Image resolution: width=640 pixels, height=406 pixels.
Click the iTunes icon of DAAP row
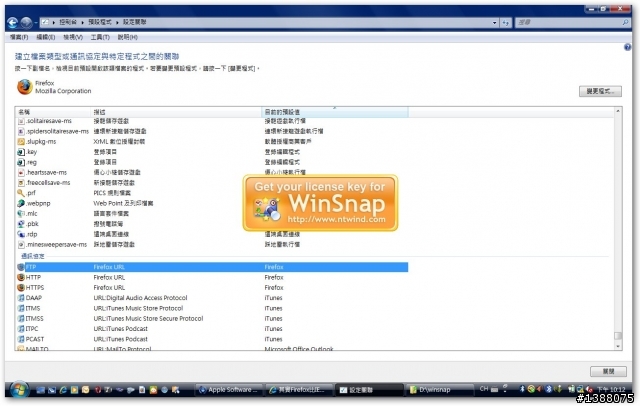(x=21, y=298)
